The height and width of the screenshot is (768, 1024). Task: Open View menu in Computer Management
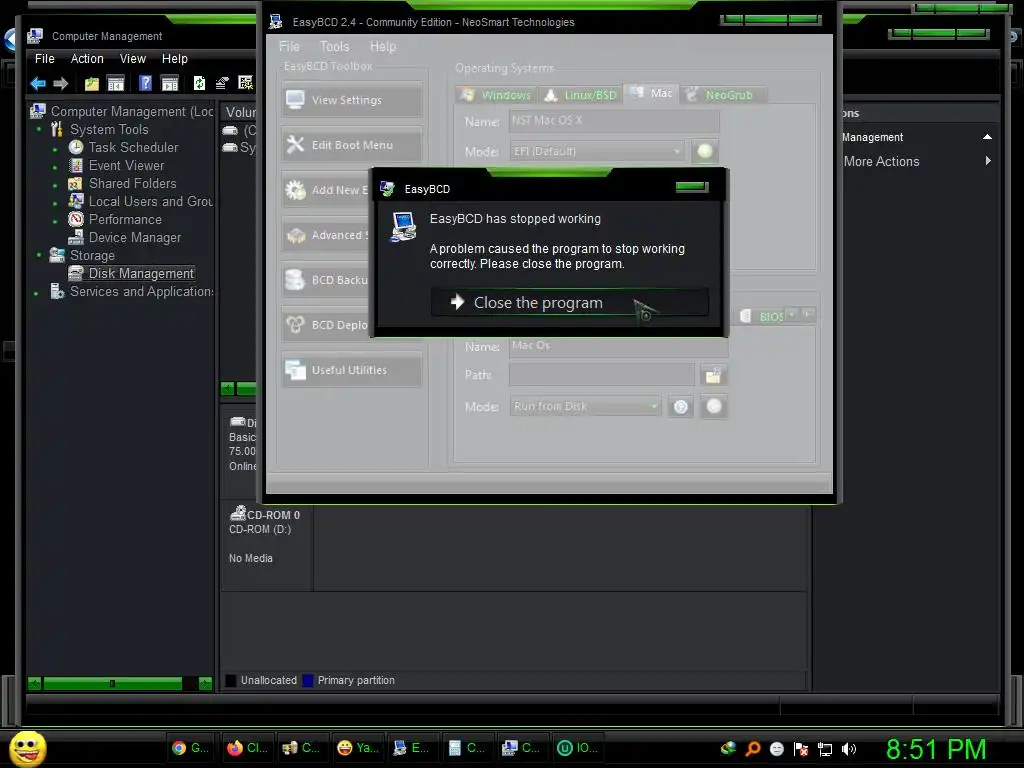[133, 59]
